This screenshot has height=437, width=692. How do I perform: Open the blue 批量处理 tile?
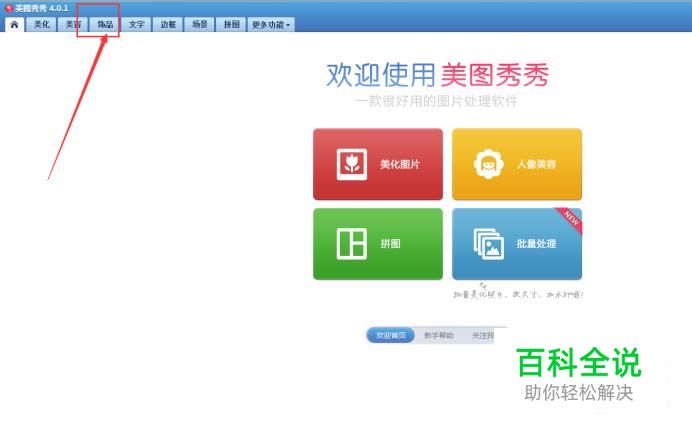click(x=517, y=244)
